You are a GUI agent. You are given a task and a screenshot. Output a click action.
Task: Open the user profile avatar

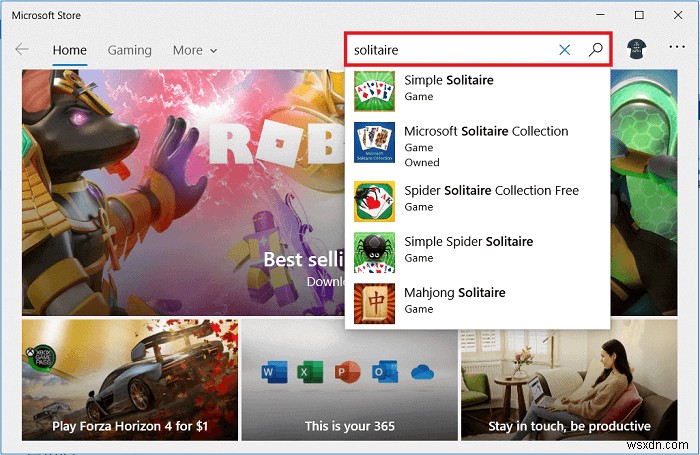(637, 49)
